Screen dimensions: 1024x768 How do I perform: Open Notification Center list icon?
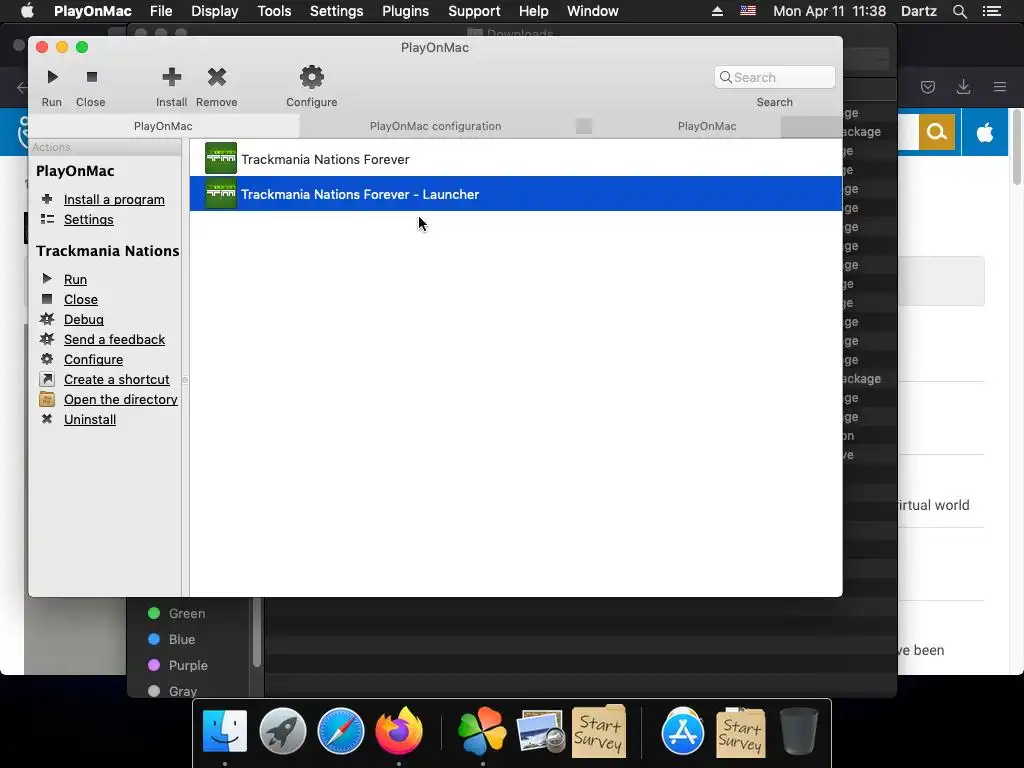pyautogui.click(x=991, y=11)
